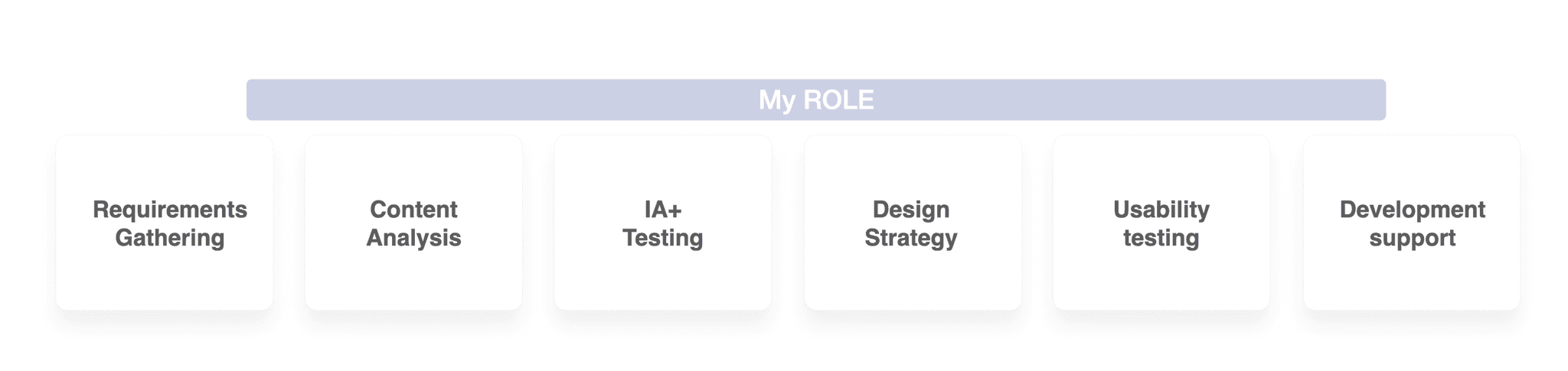Viewport: 1568px width, 371px height.
Task: Click the word 'support' in last card
Action: 1412,238
